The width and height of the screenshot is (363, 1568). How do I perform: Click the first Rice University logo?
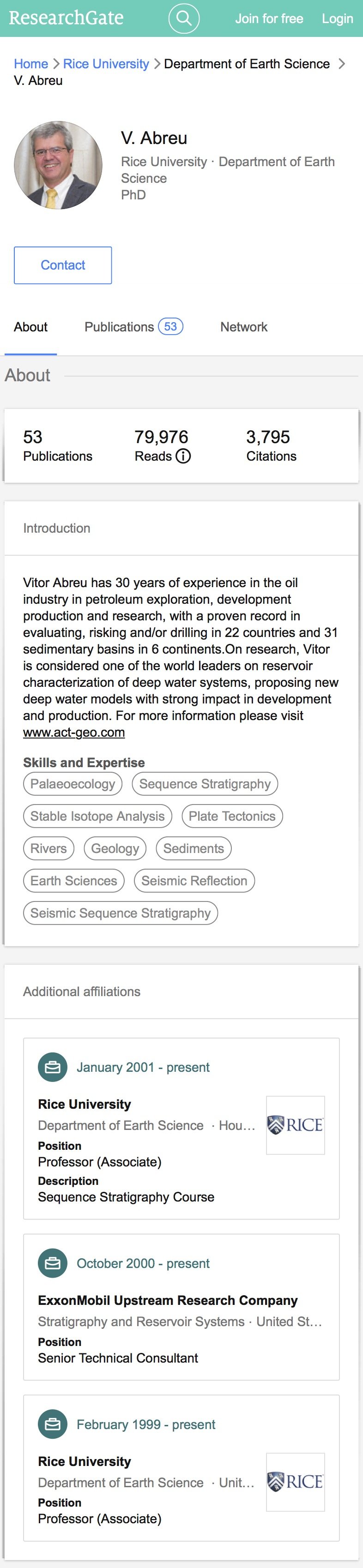[x=295, y=1125]
